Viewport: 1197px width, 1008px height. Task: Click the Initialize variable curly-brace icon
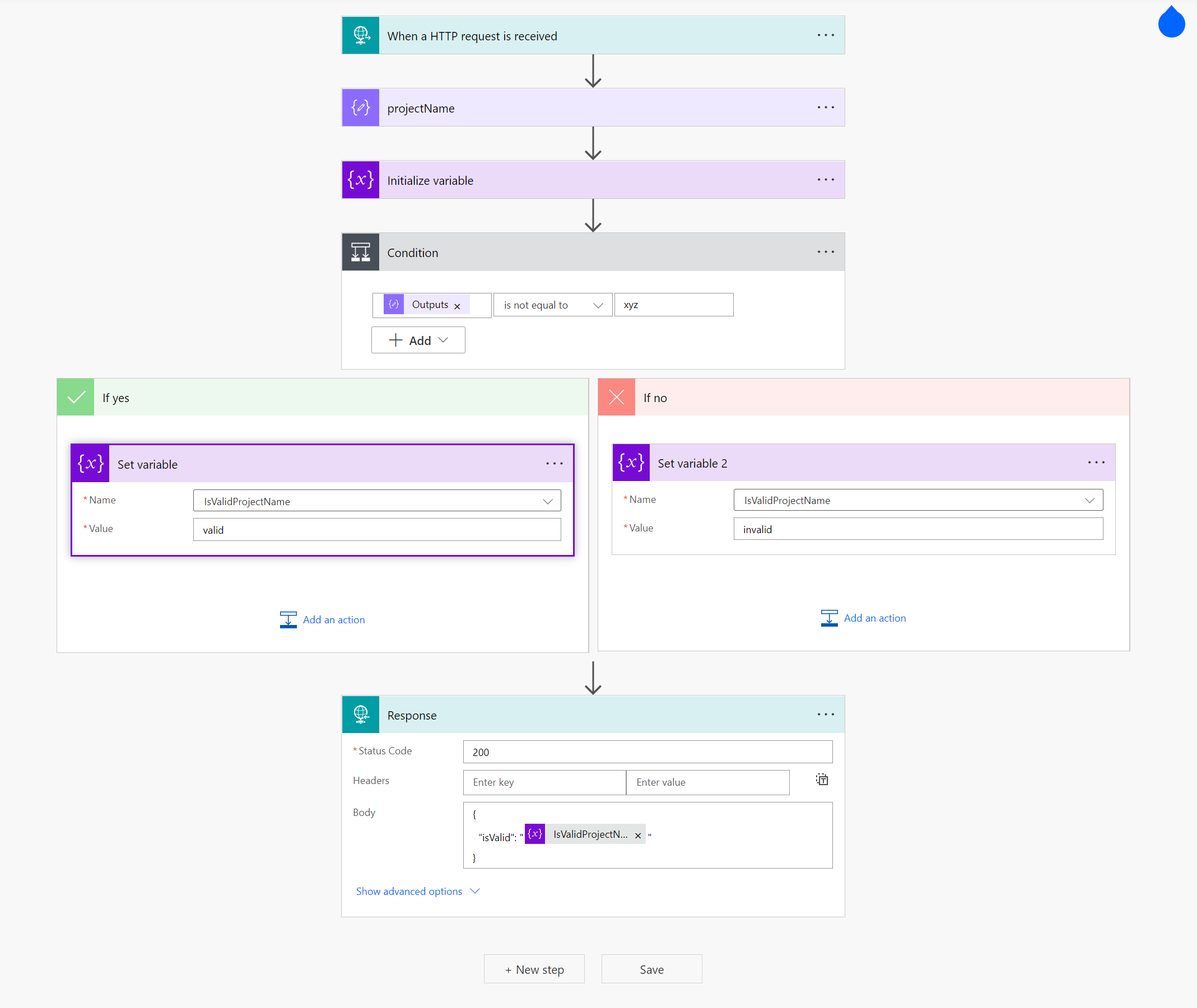(360, 180)
